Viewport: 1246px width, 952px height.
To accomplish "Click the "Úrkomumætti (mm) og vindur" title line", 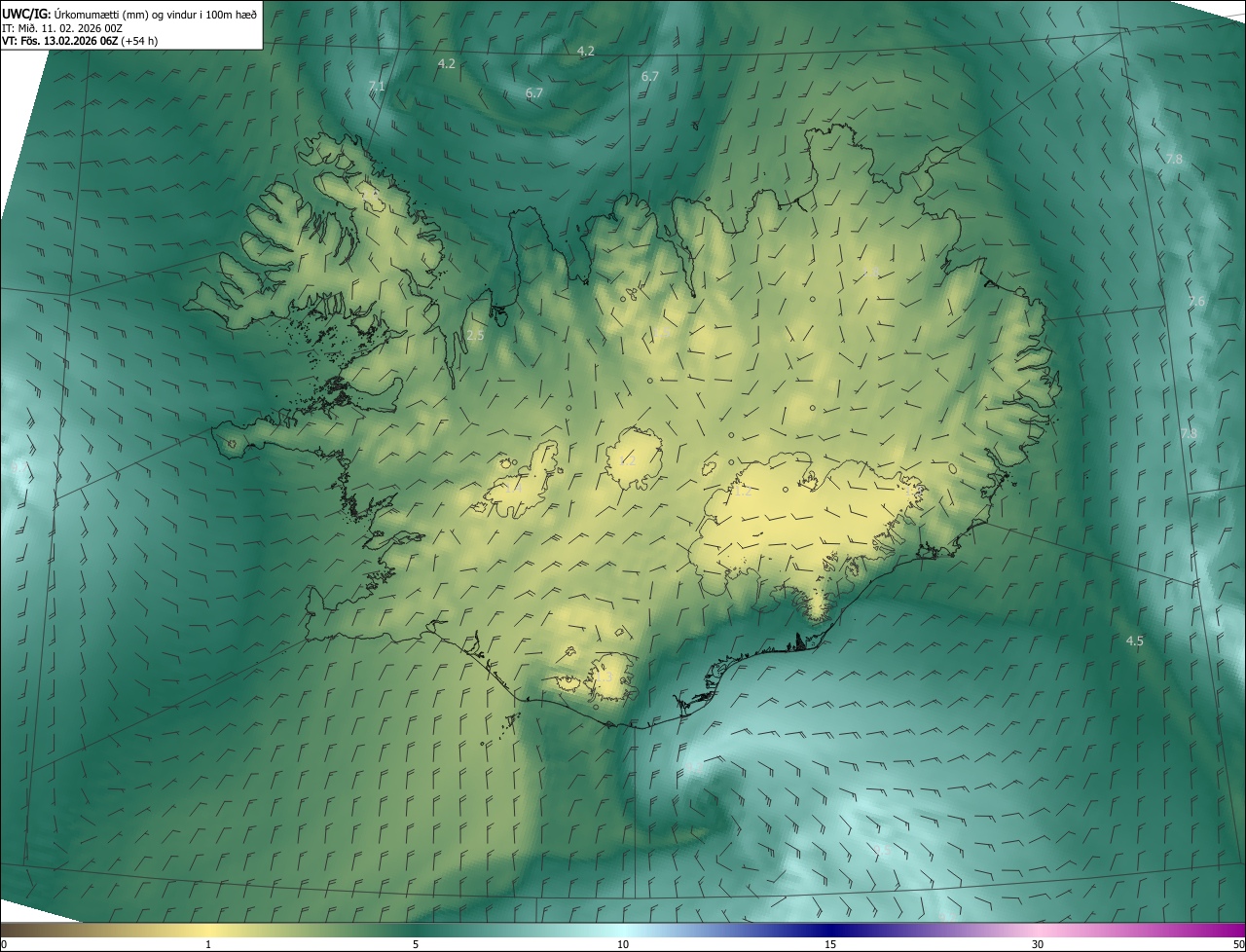I will pyautogui.click(x=129, y=13).
